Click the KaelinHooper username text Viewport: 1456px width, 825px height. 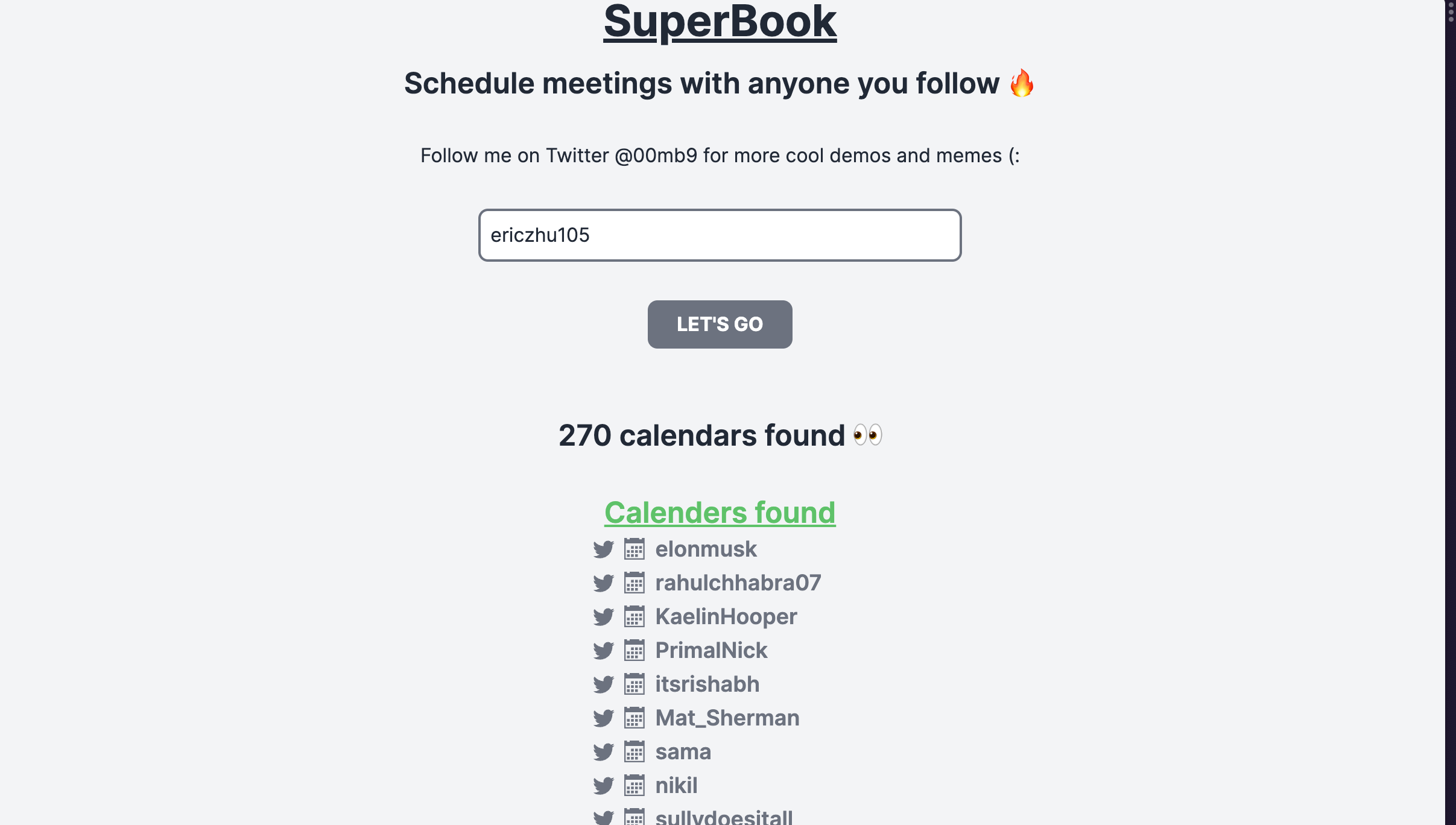point(726,617)
